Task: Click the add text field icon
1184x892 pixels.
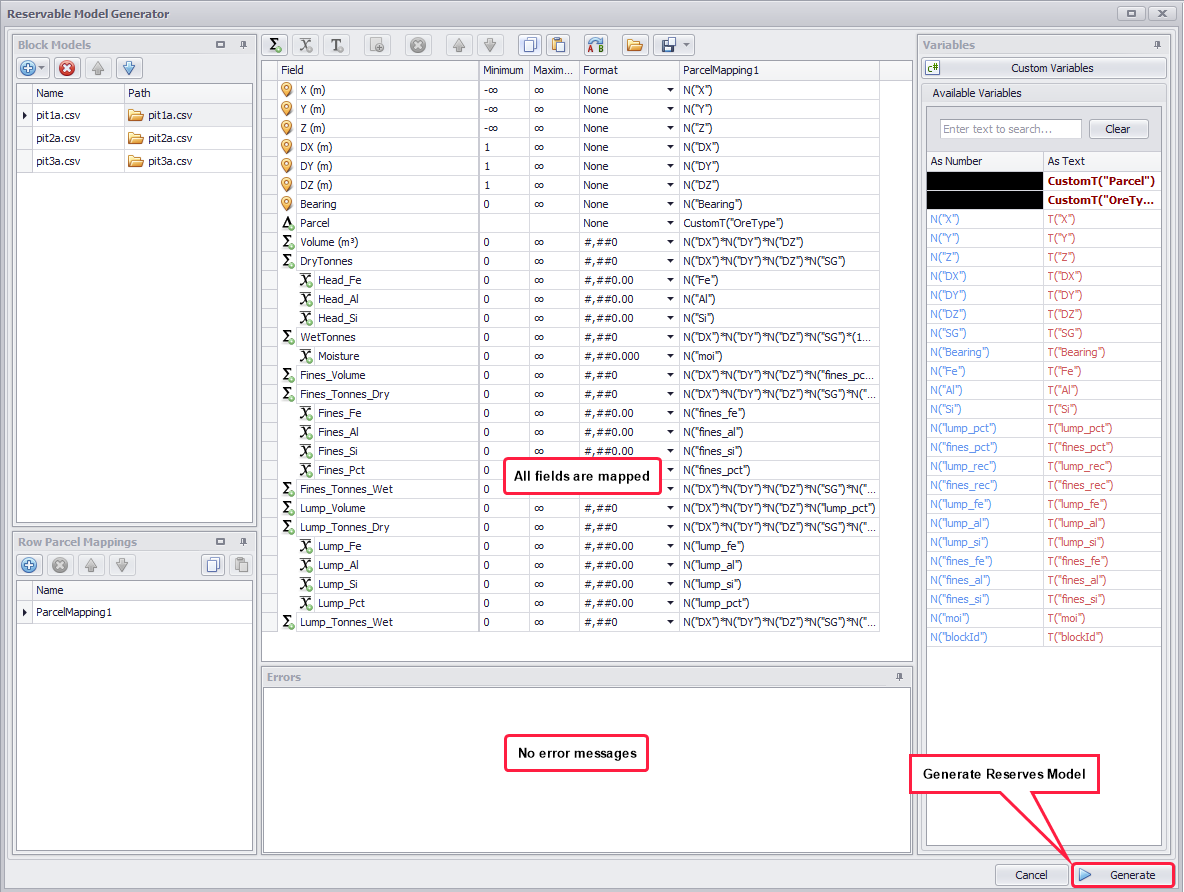Action: click(337, 45)
